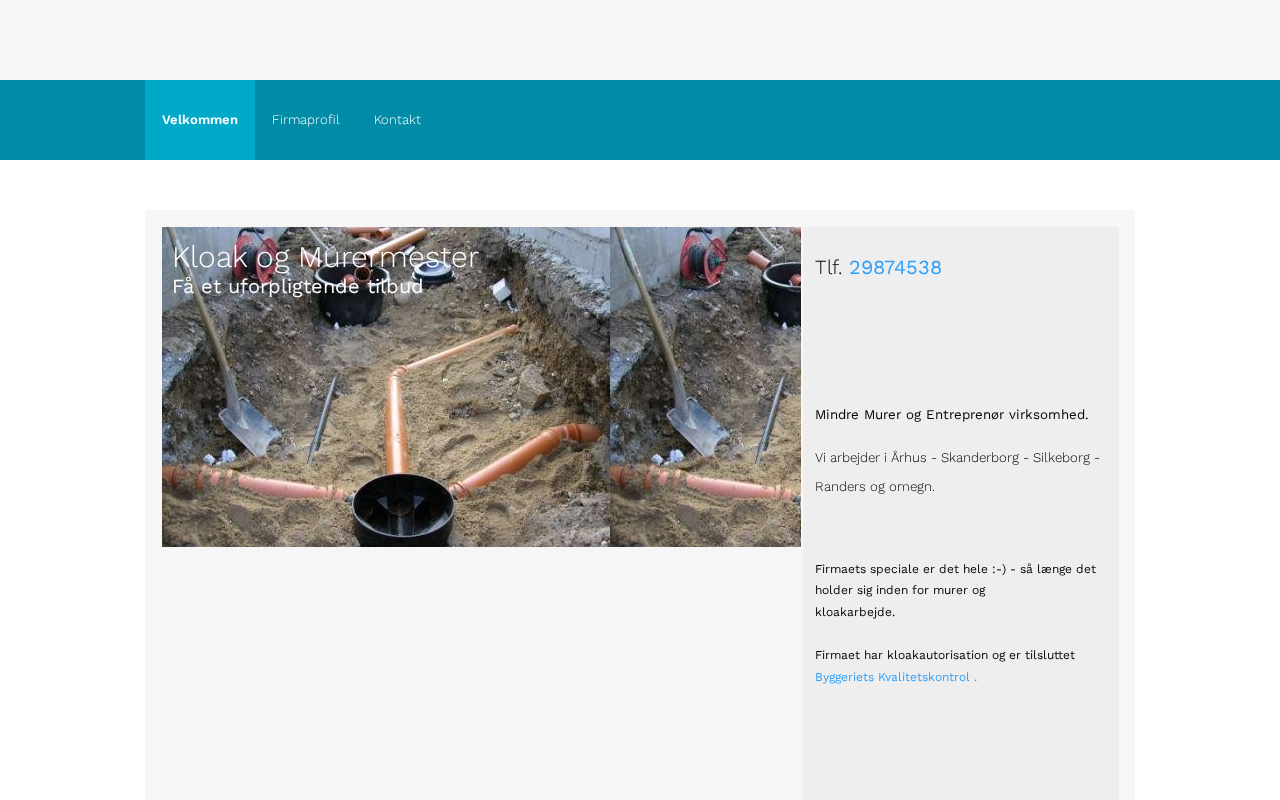This screenshot has width=1280, height=800.
Task: Call phone number 29874538 link
Action: pyautogui.click(x=895, y=268)
